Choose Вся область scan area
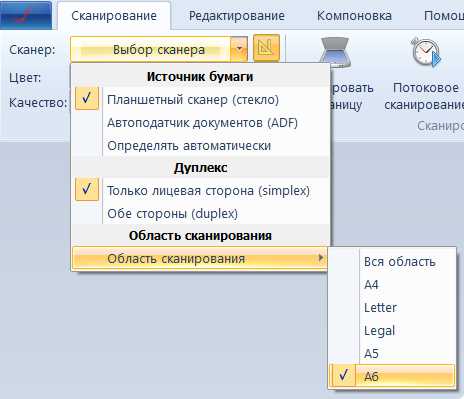The image size is (464, 399). coord(392,262)
